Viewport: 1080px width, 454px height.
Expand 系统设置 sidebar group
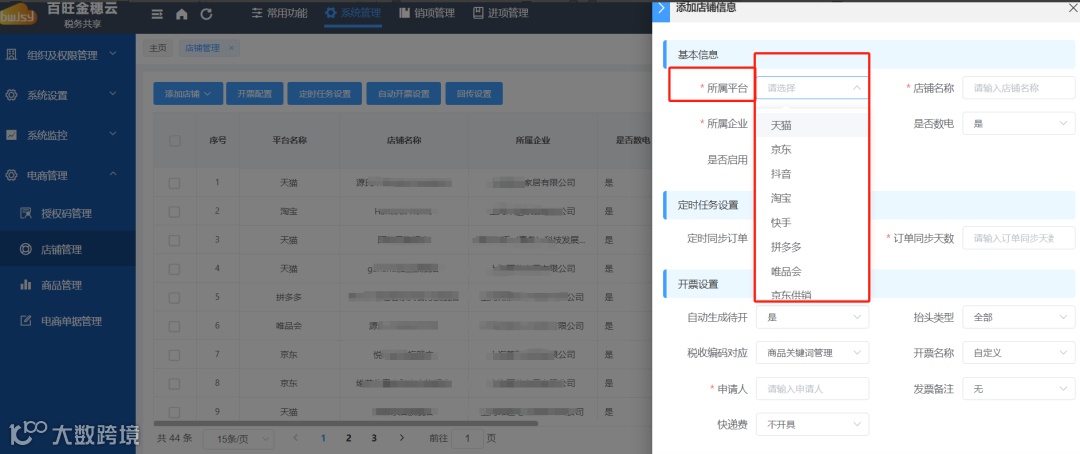68,95
